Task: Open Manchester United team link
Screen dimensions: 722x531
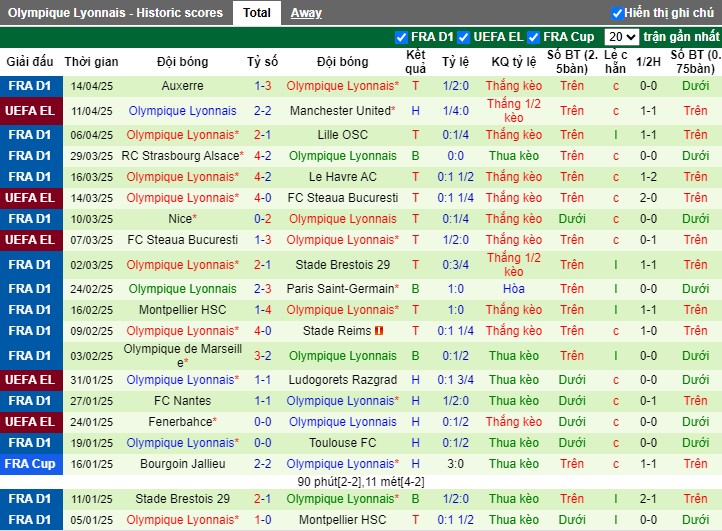Action: coord(340,111)
